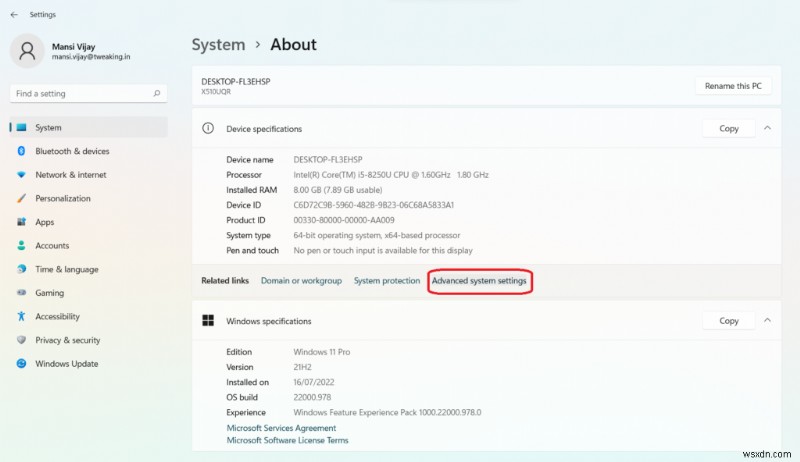Viewport: 800px width, 462px height.
Task: Collapse the Windows specifications section
Action: 767,320
